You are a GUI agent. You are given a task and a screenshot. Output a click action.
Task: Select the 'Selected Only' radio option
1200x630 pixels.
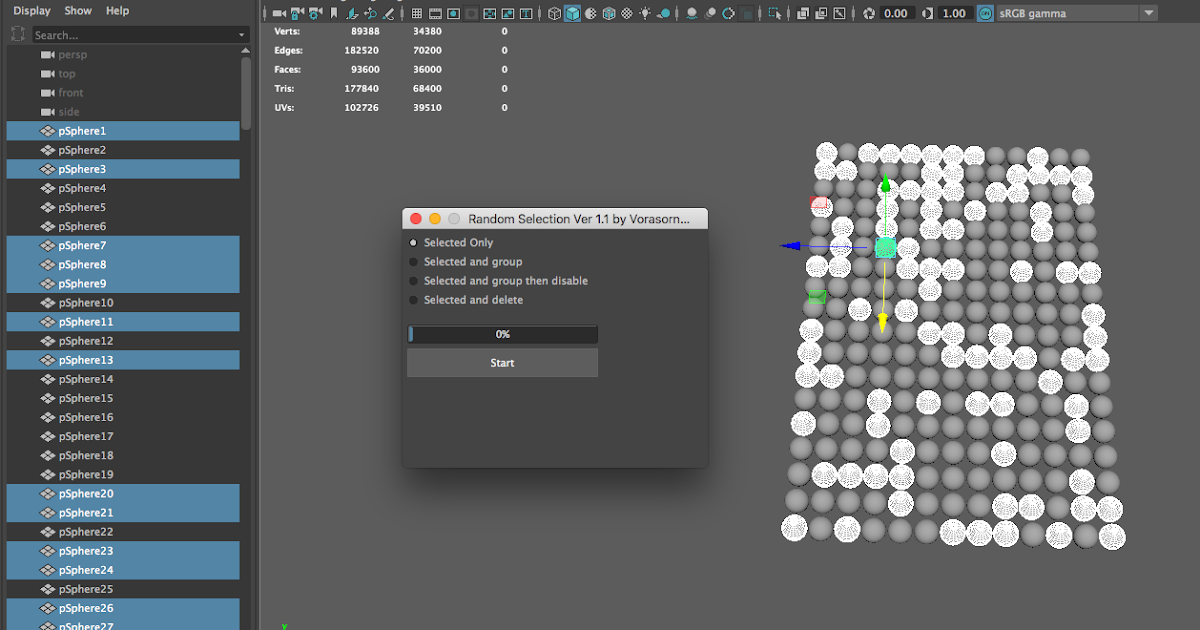pyautogui.click(x=414, y=242)
